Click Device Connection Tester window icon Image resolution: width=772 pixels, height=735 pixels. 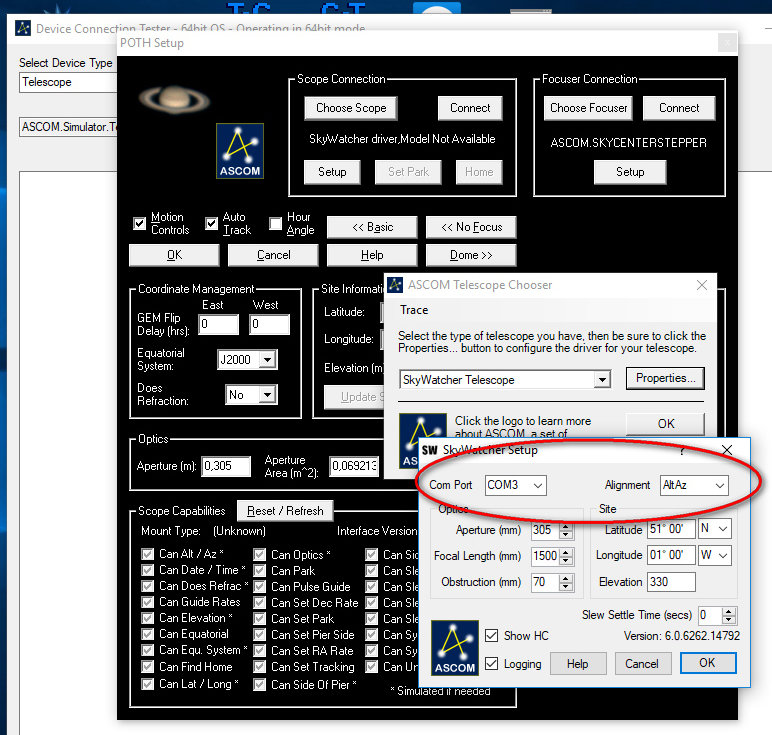23,28
